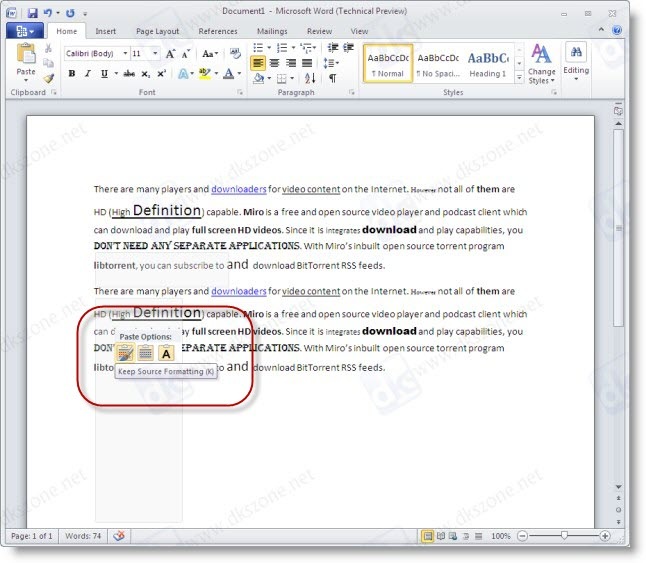Image resolution: width=646 pixels, height=563 pixels.
Task: Toggle Show/Hide paragraph marks
Action: pos(332,78)
